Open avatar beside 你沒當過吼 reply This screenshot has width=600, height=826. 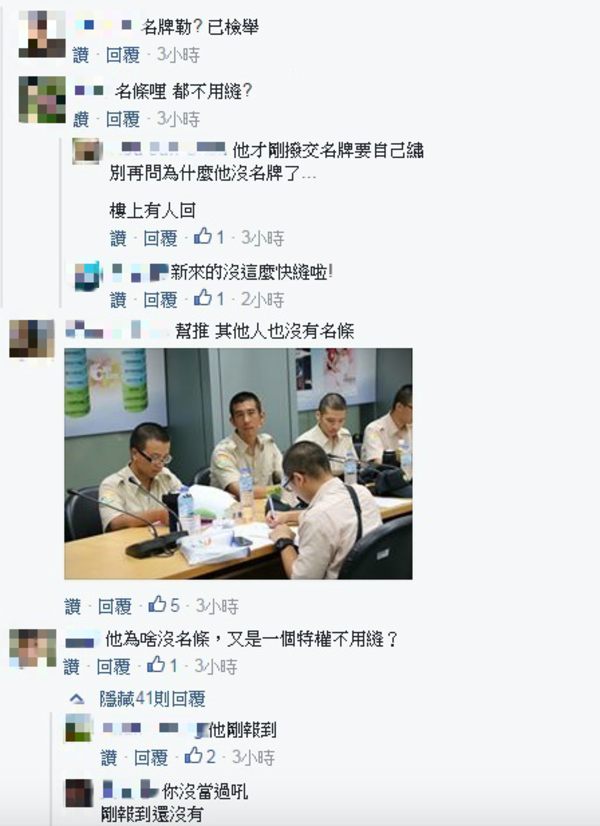(79, 793)
